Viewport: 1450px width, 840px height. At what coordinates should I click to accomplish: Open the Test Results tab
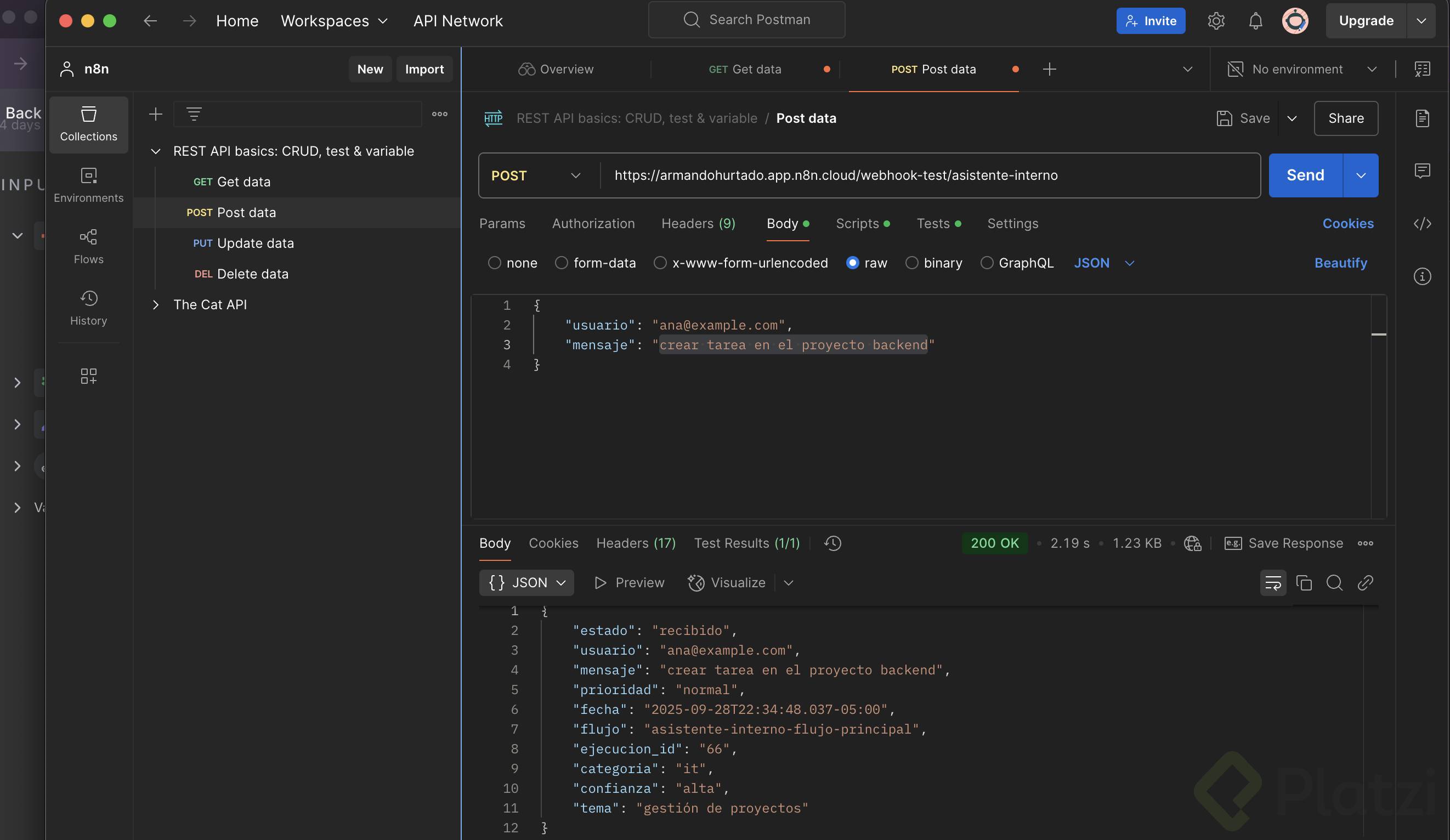[x=746, y=543]
